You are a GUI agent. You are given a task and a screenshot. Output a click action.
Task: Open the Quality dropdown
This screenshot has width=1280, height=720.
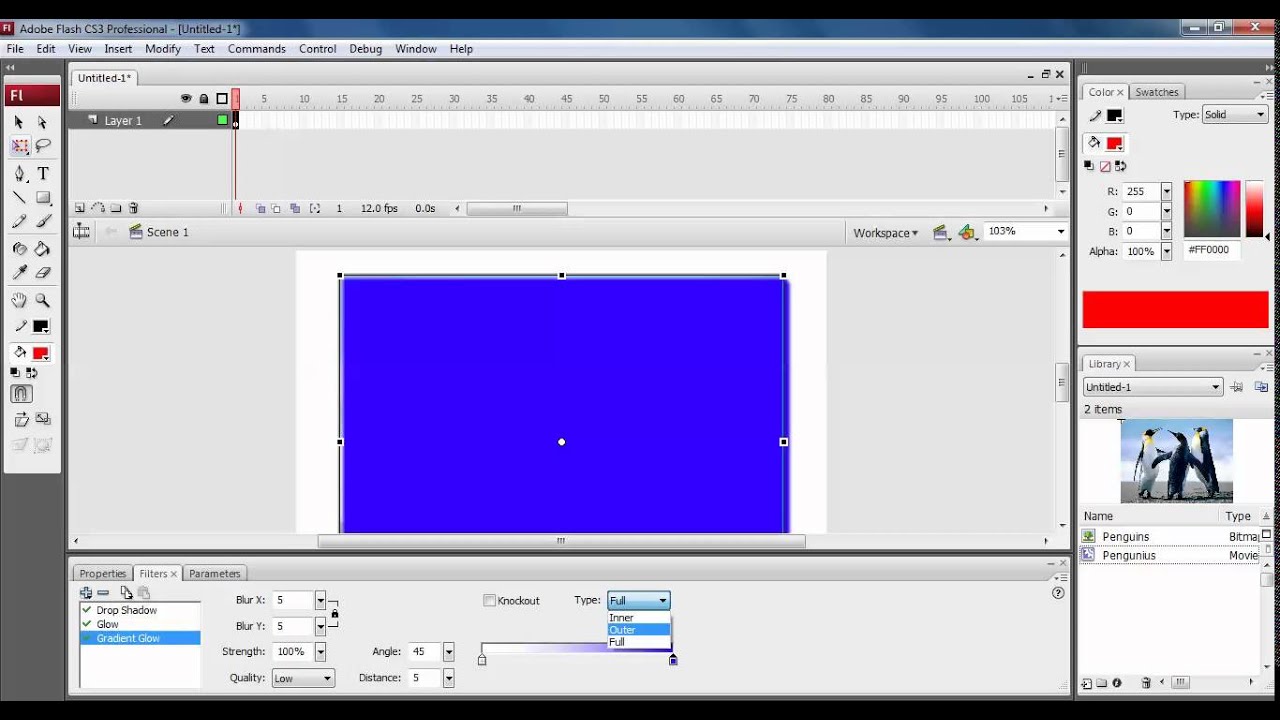pos(302,678)
